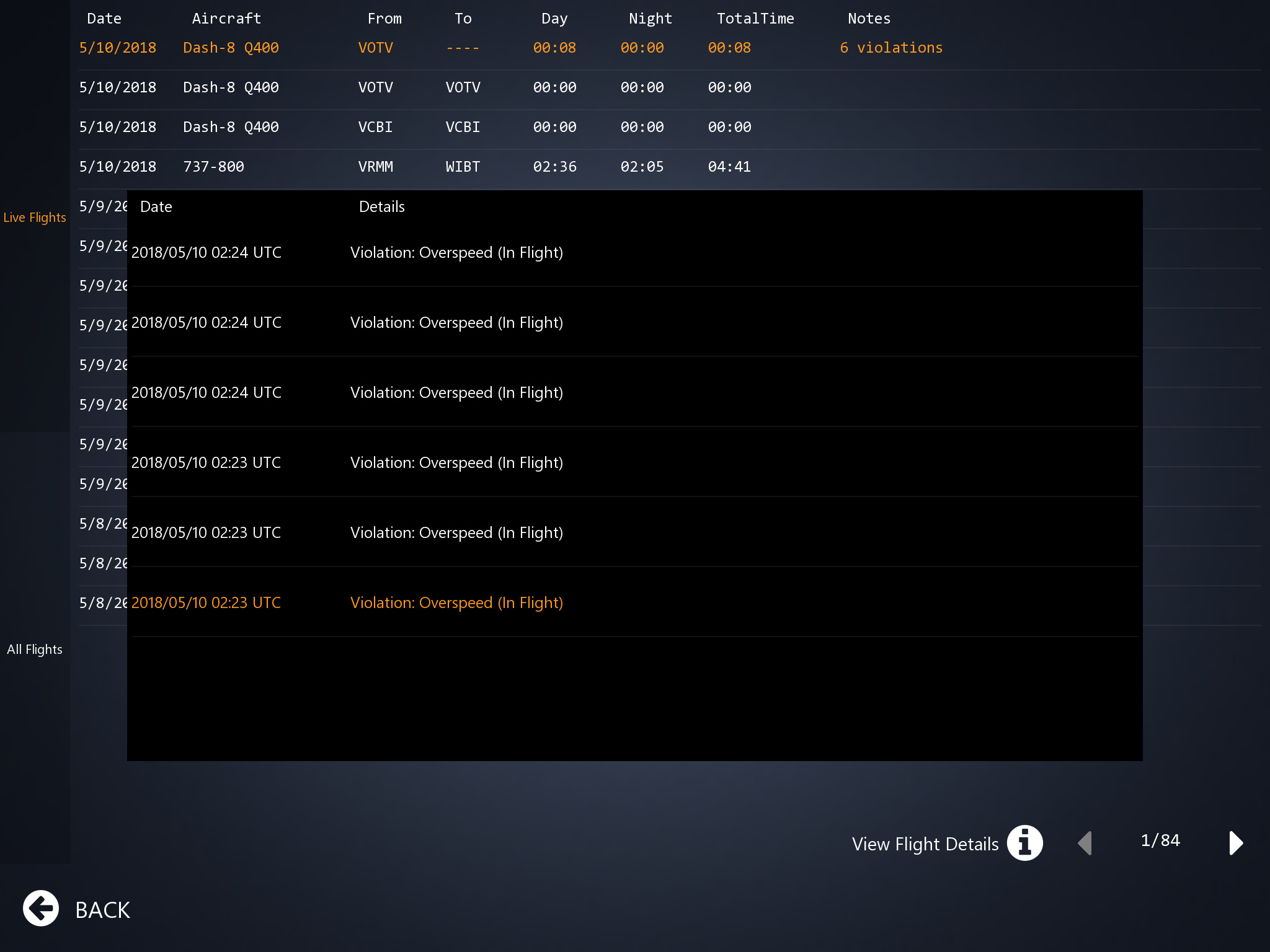Go to next logbook page arrow

point(1235,843)
